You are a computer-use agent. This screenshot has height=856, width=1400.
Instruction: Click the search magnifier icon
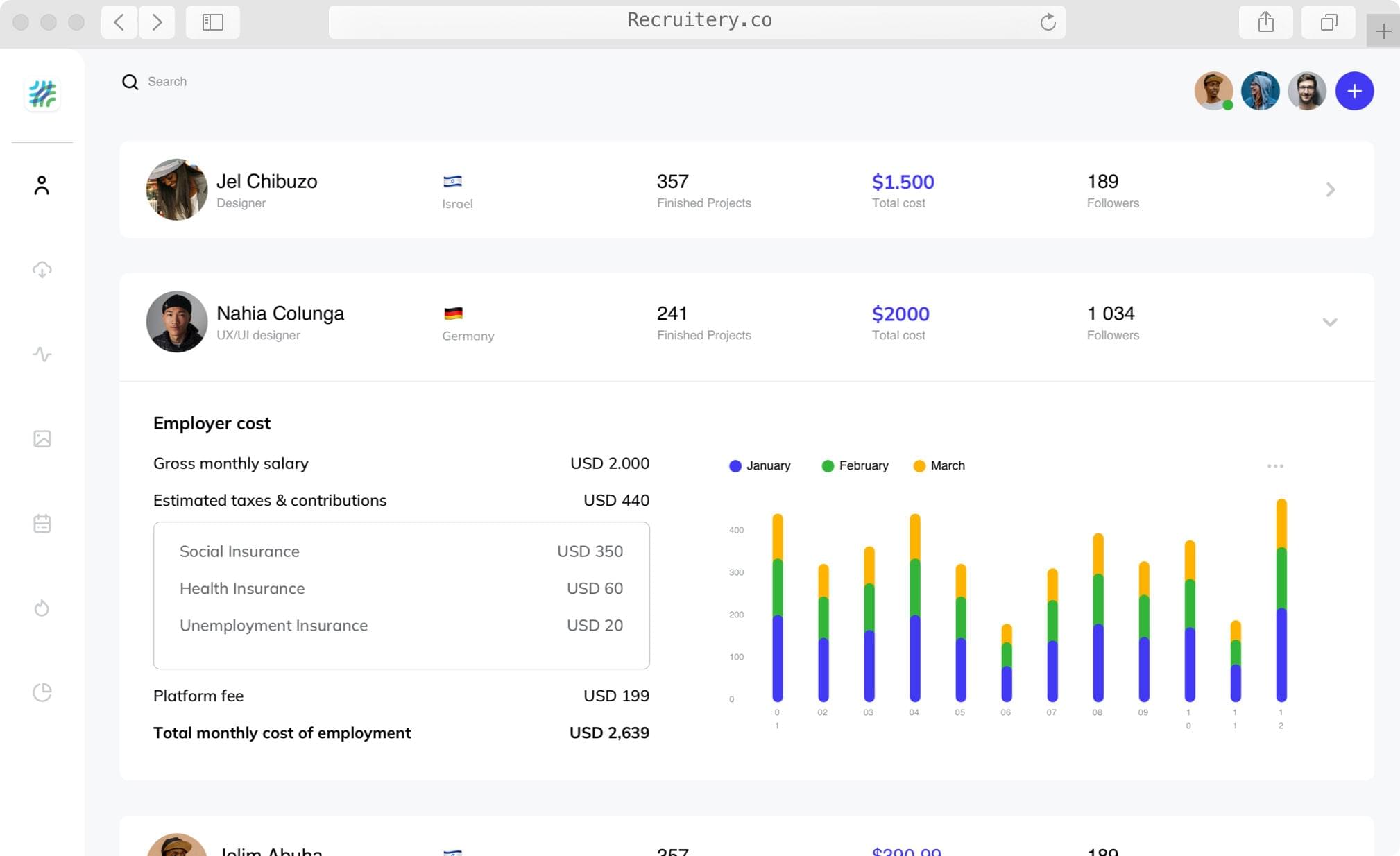pyautogui.click(x=130, y=82)
